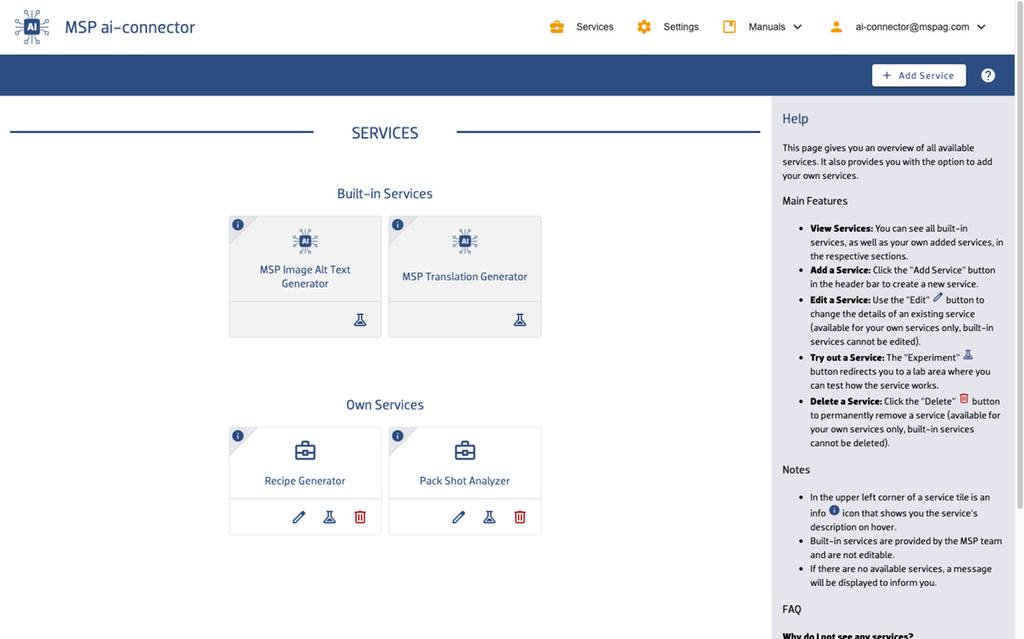1024x639 pixels.
Task: Go to Services in top navigation
Action: coord(582,27)
